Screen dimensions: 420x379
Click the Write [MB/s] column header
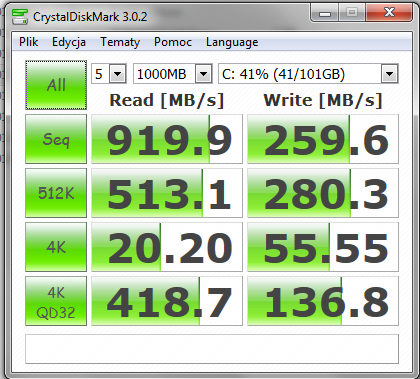click(x=323, y=100)
